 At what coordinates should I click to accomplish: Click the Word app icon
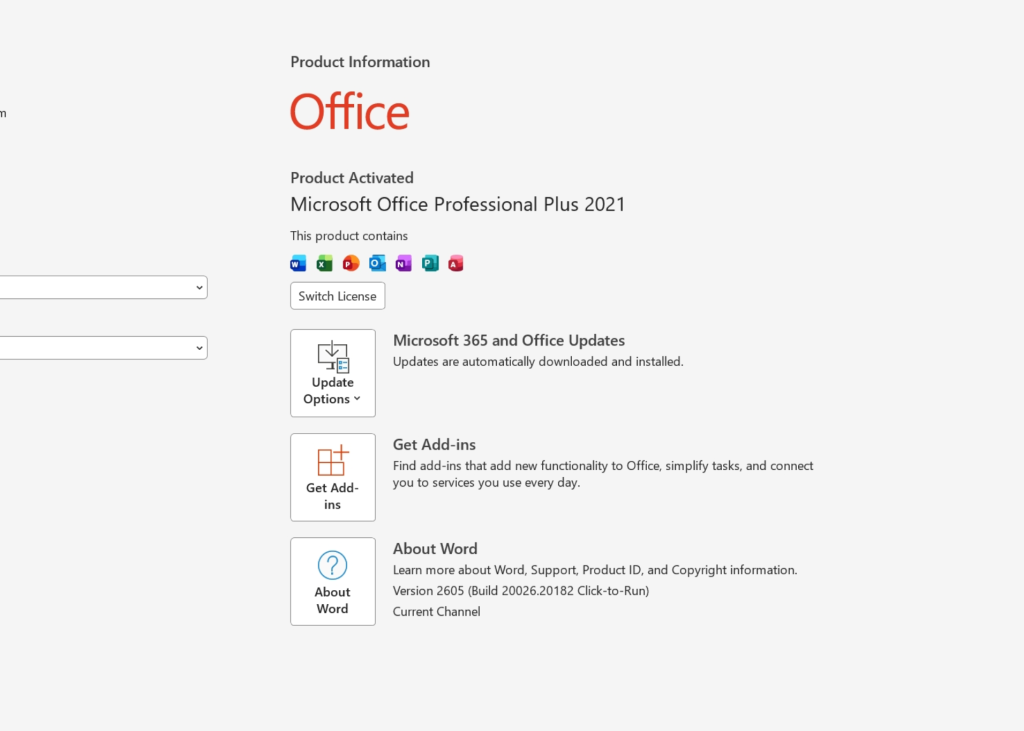tap(298, 263)
